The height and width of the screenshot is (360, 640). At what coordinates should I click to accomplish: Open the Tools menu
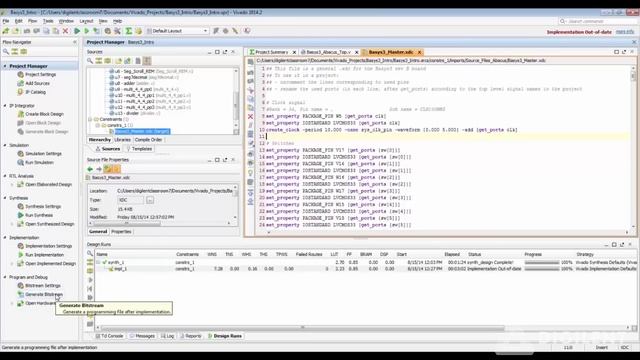pos(48,21)
